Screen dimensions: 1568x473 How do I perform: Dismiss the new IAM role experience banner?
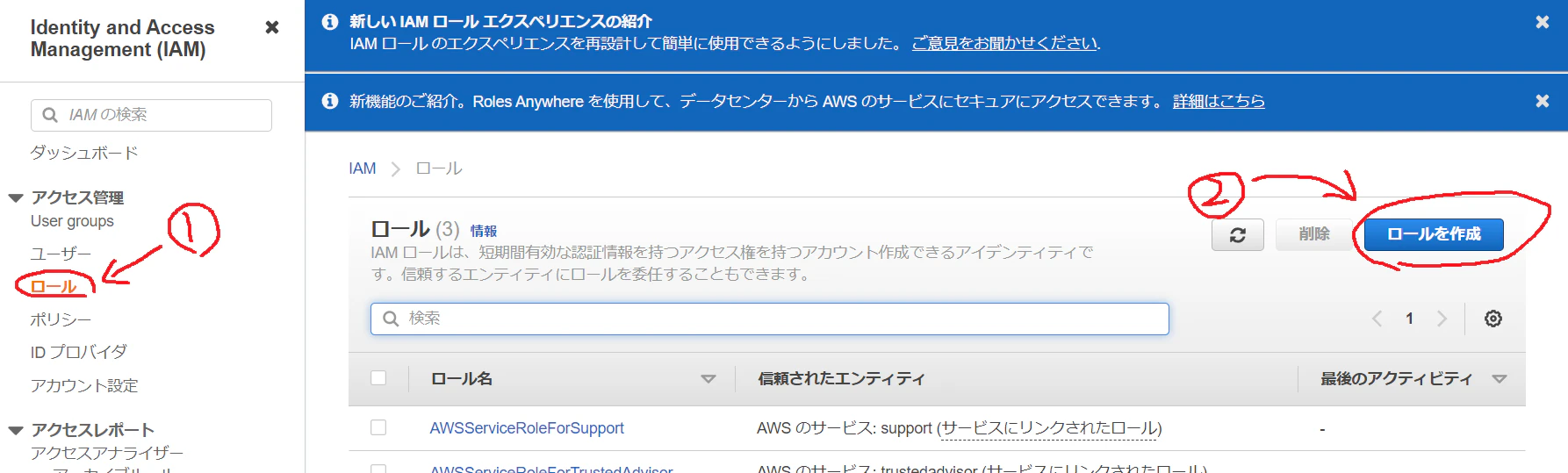tap(1542, 22)
